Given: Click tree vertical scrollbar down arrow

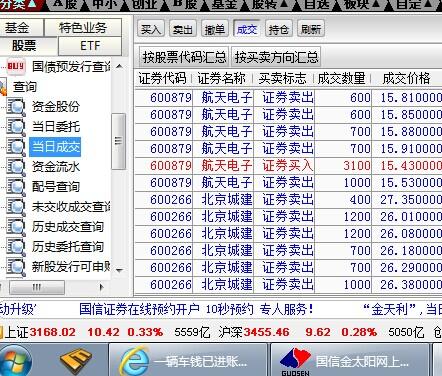Looking at the screenshot, I should pyautogui.click(x=119, y=270).
